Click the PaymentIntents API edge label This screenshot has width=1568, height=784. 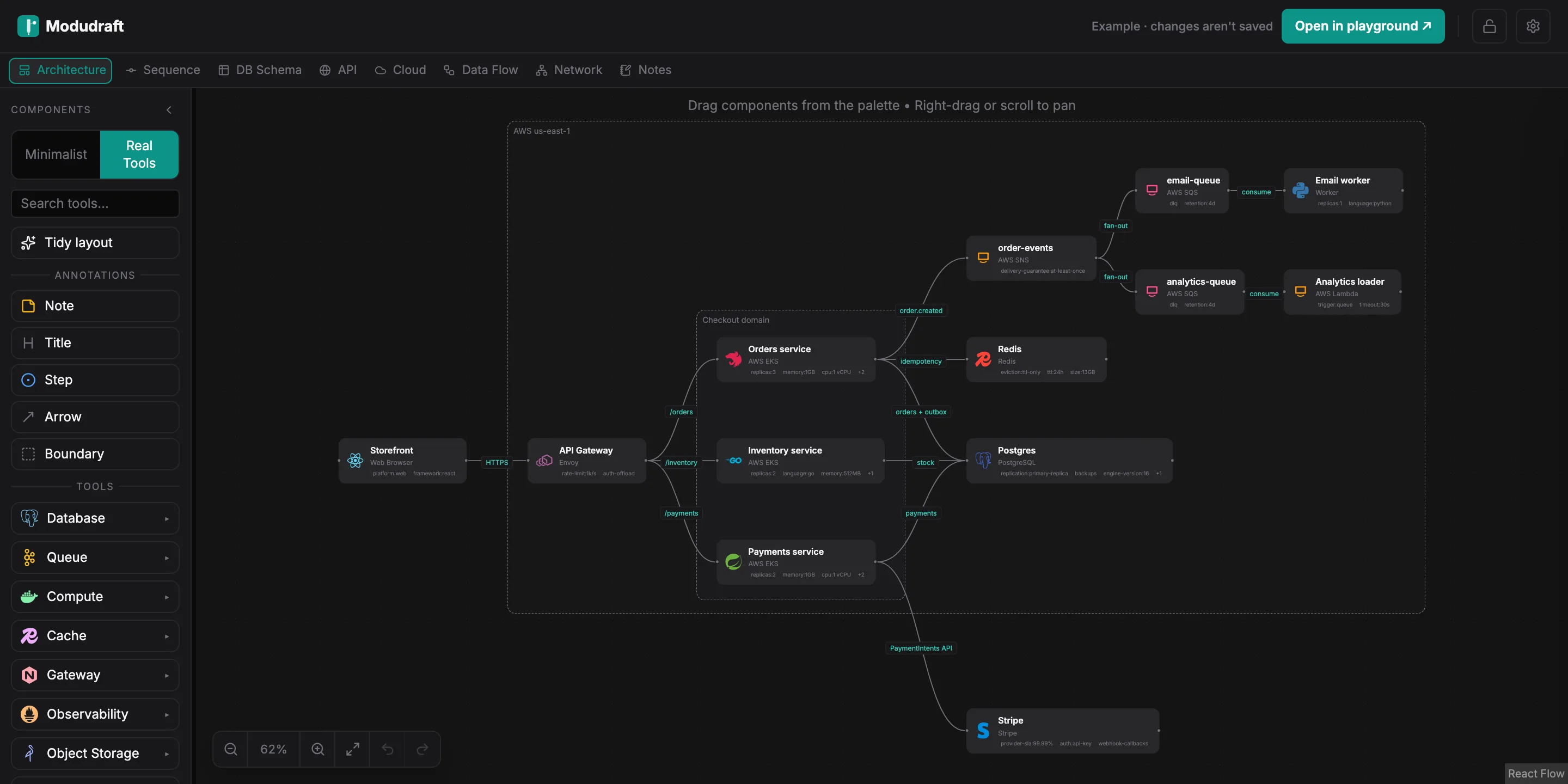[x=921, y=648]
